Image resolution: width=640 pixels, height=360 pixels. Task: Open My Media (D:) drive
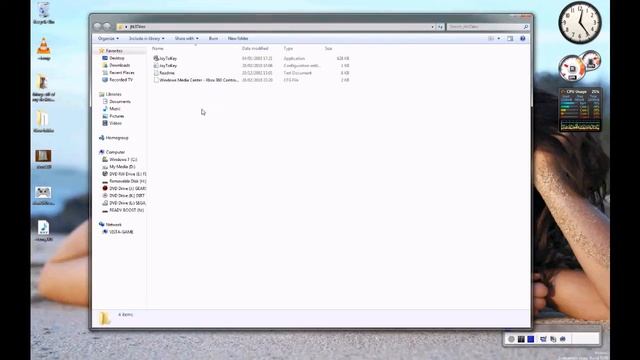click(x=122, y=167)
